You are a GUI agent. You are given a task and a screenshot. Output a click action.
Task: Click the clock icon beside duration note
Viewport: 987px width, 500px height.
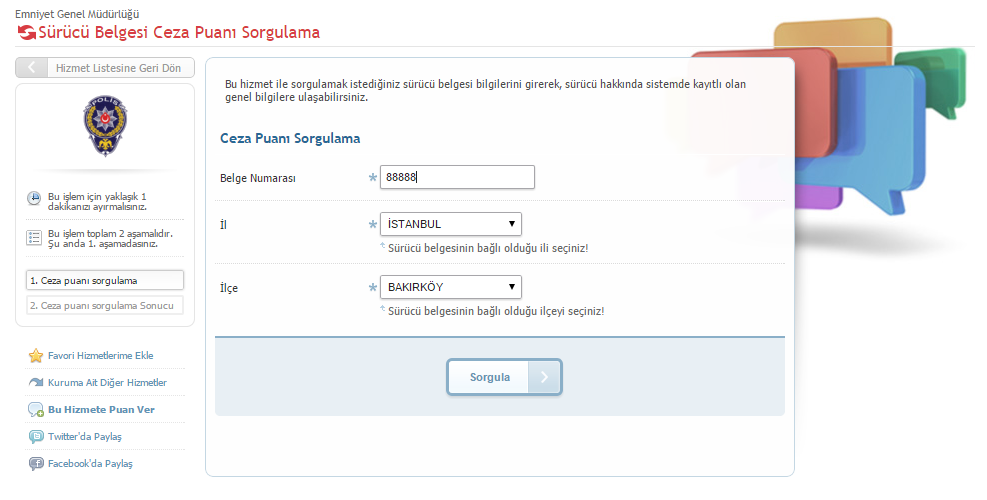click(34, 198)
